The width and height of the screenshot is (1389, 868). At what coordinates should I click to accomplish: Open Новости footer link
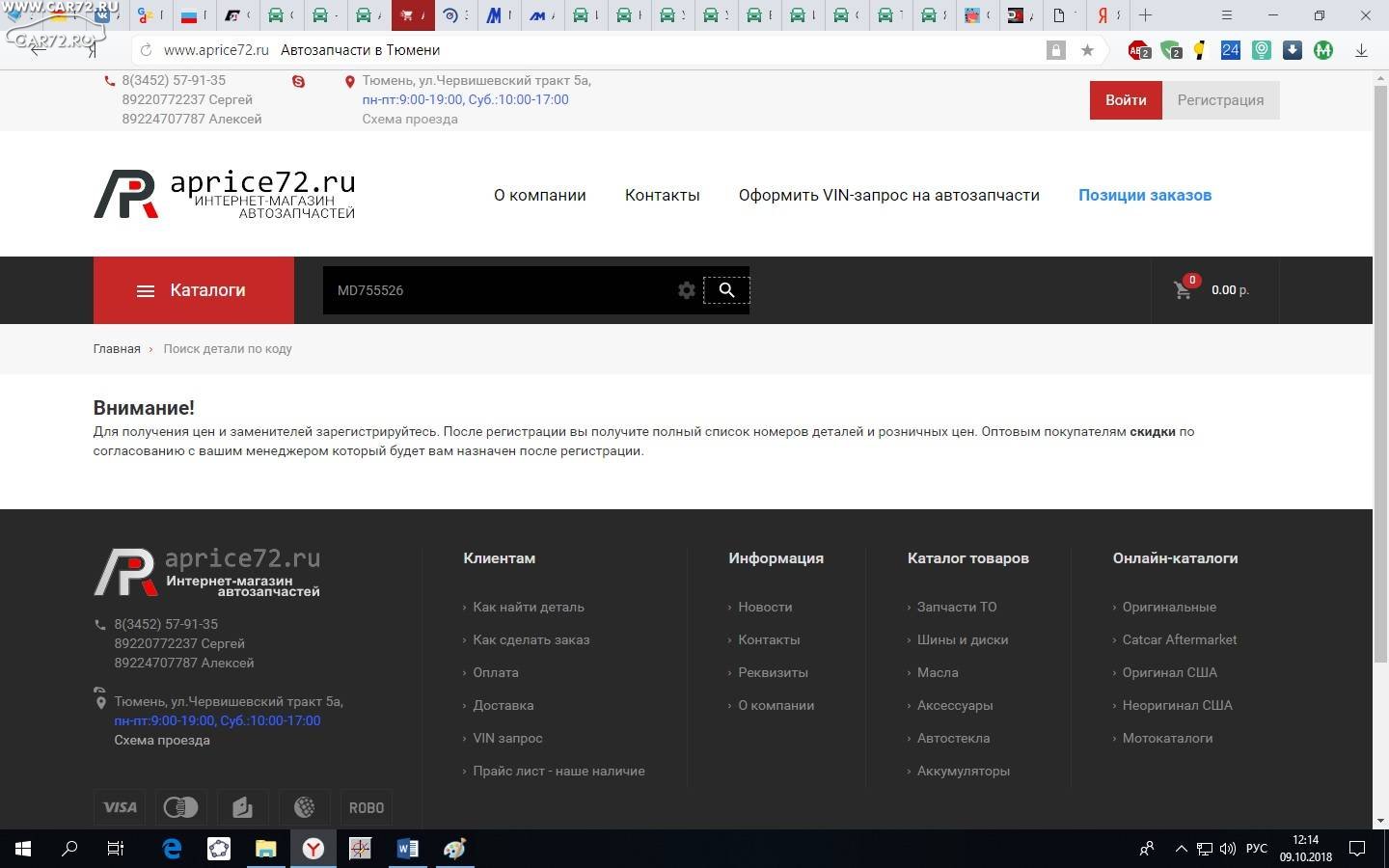[x=765, y=607]
